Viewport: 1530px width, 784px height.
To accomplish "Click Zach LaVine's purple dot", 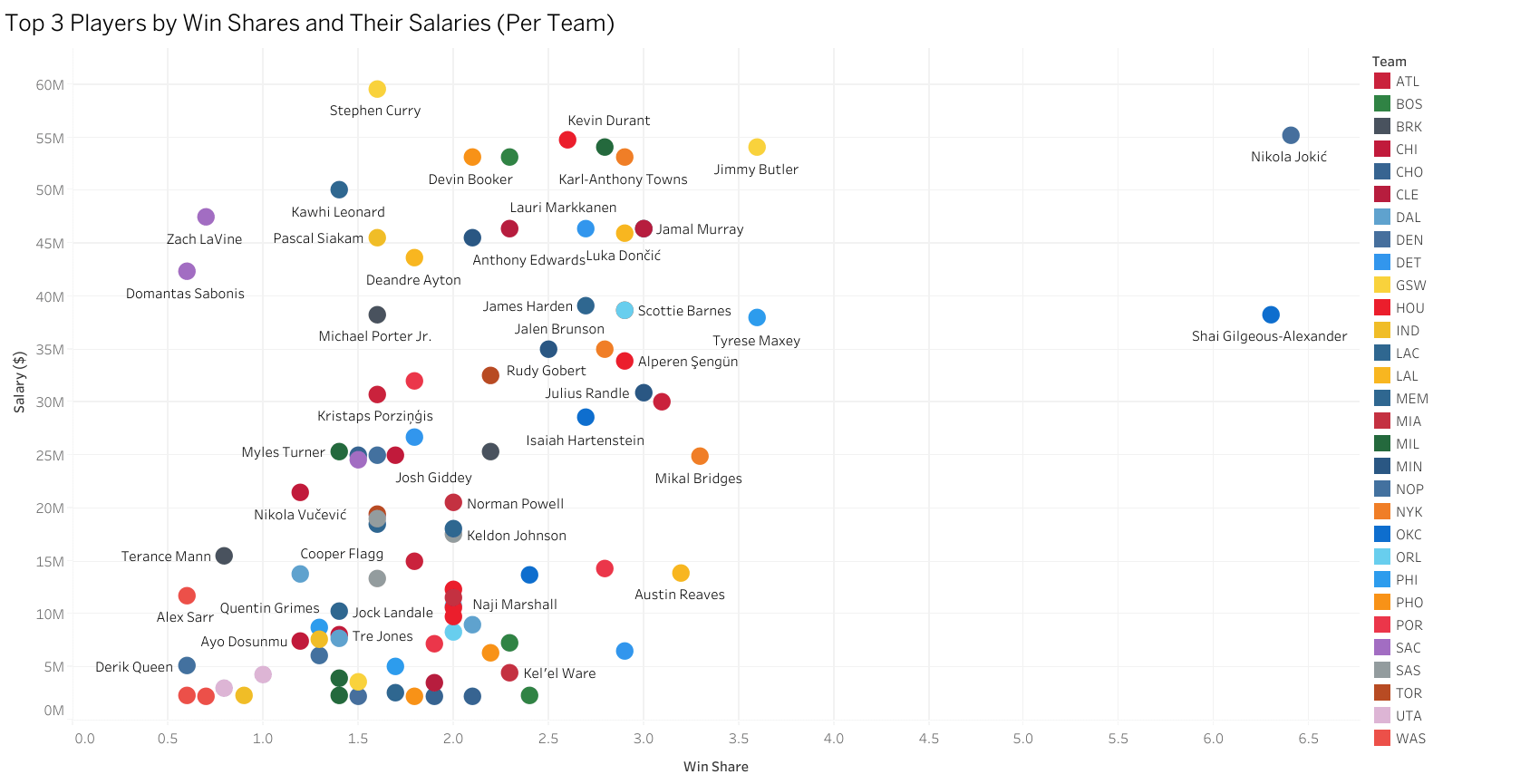I will (x=206, y=217).
